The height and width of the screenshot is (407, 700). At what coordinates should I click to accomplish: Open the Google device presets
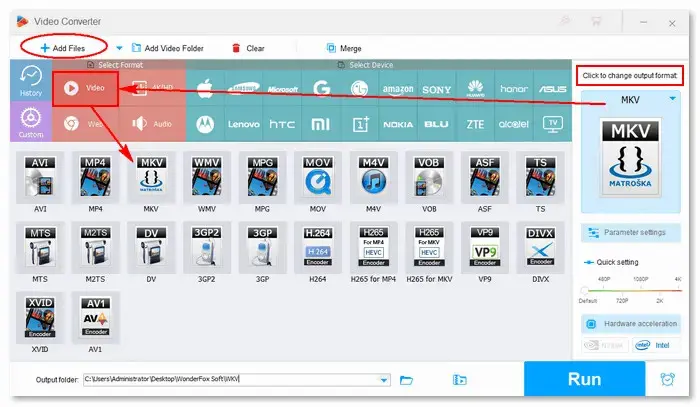click(321, 88)
